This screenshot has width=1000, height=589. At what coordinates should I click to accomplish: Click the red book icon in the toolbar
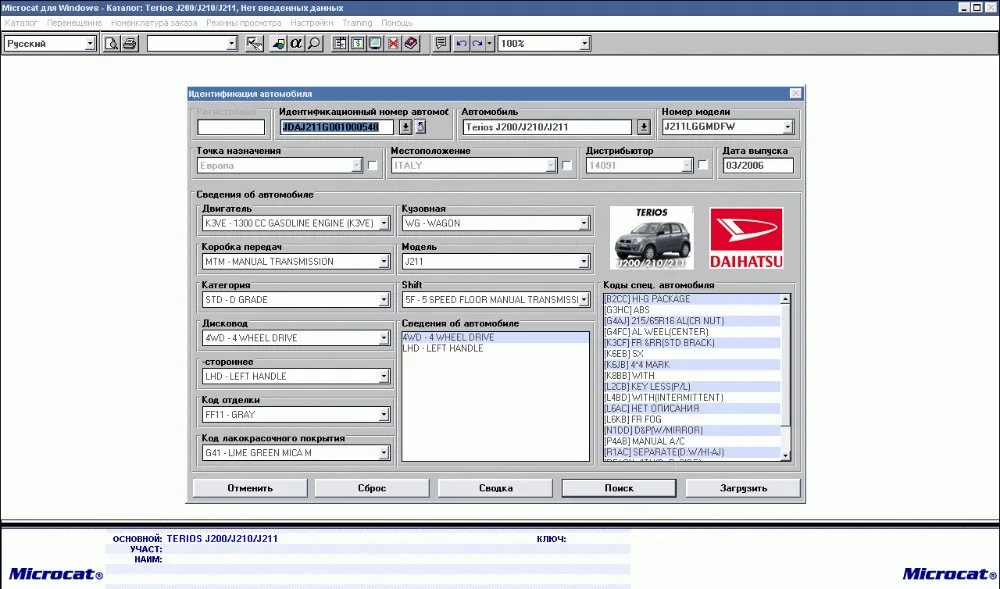click(411, 43)
